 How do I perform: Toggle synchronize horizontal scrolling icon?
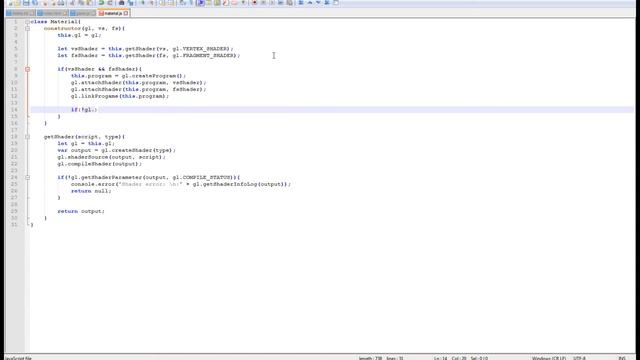click(171, 3)
